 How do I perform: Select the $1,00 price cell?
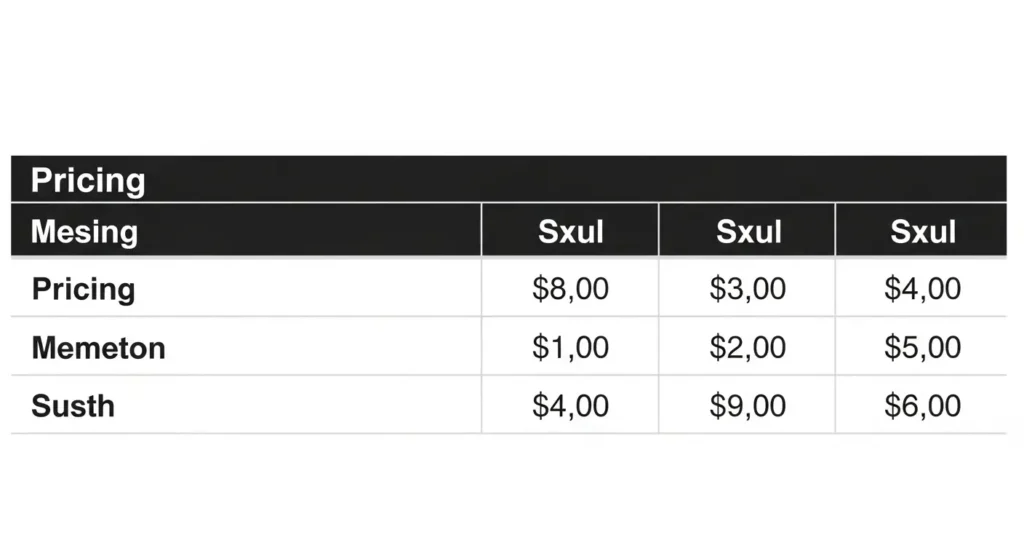pos(571,348)
